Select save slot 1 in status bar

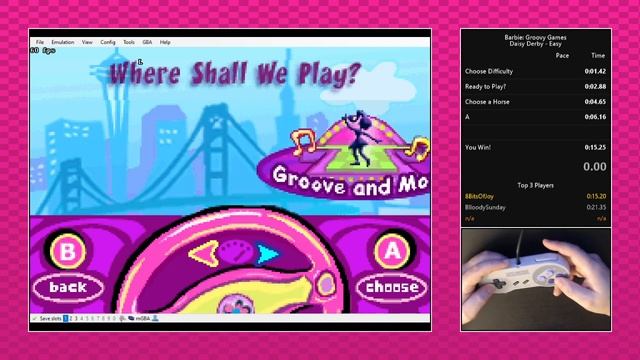[x=65, y=318]
